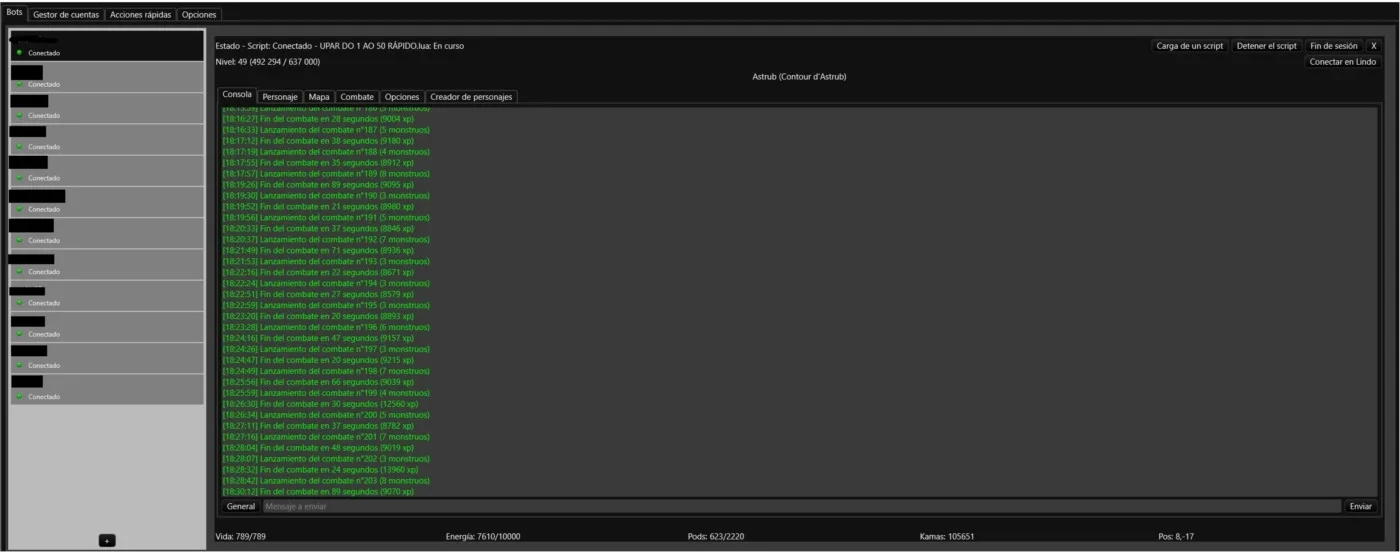Click log line 18:25:56 with 9039 xp
The width and height of the screenshot is (1400, 552).
[318, 382]
